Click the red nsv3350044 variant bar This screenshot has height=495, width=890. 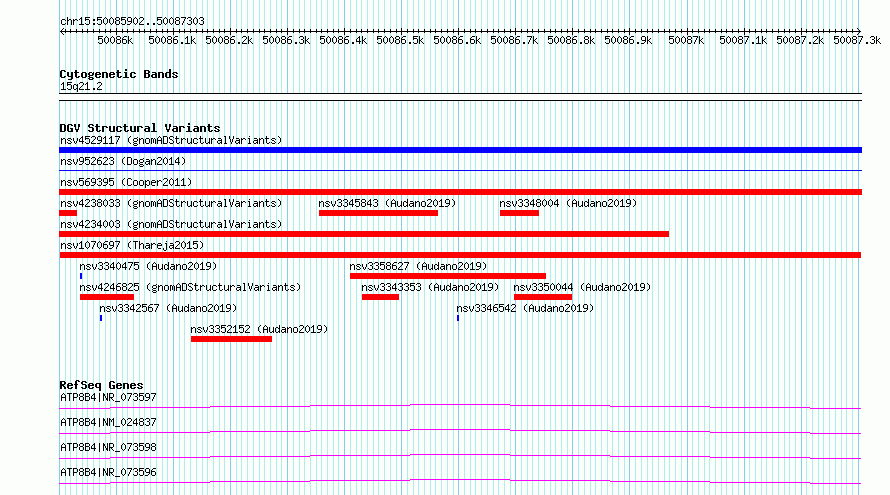(x=543, y=297)
